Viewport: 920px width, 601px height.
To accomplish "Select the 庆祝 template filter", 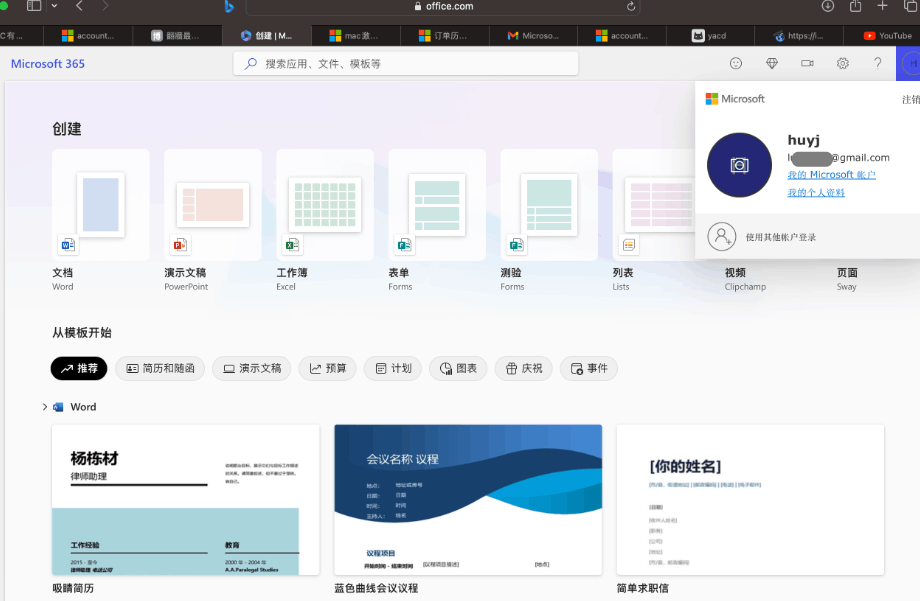I will (523, 369).
